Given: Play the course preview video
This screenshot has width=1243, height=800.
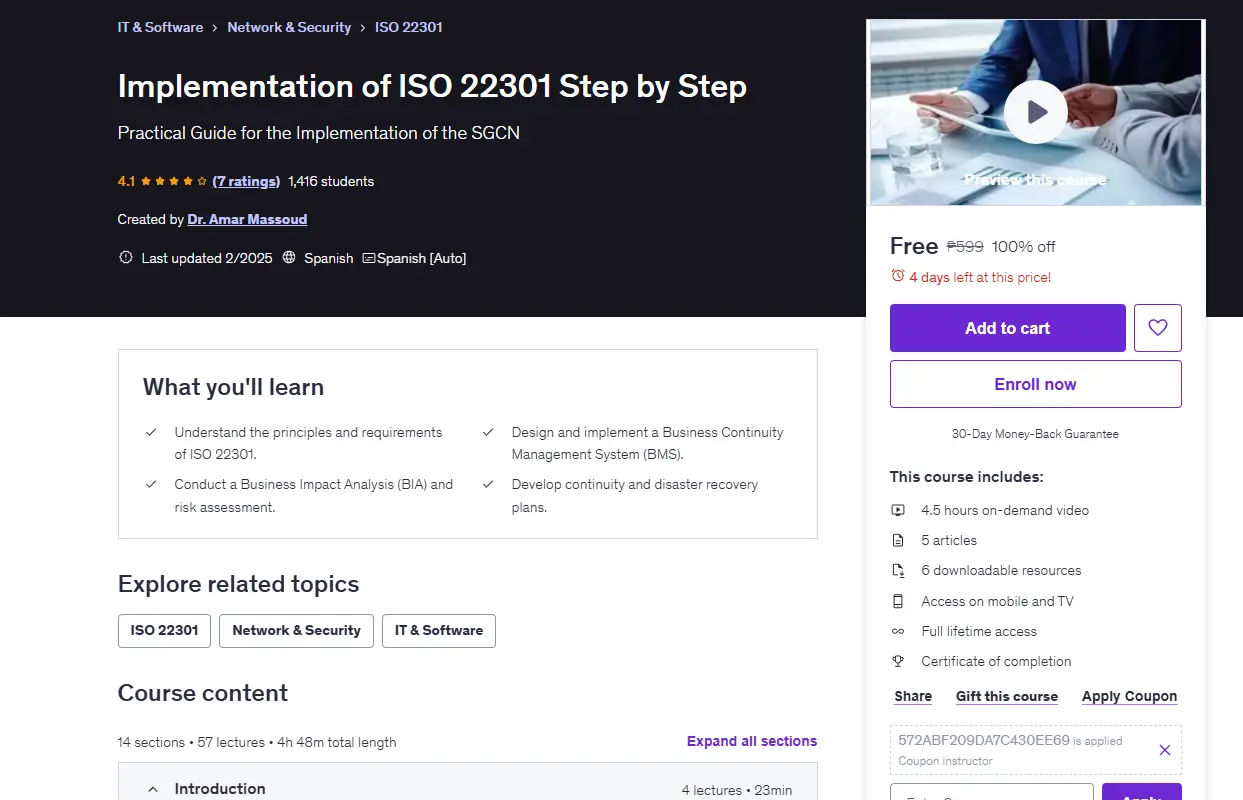Looking at the screenshot, I should (1036, 112).
